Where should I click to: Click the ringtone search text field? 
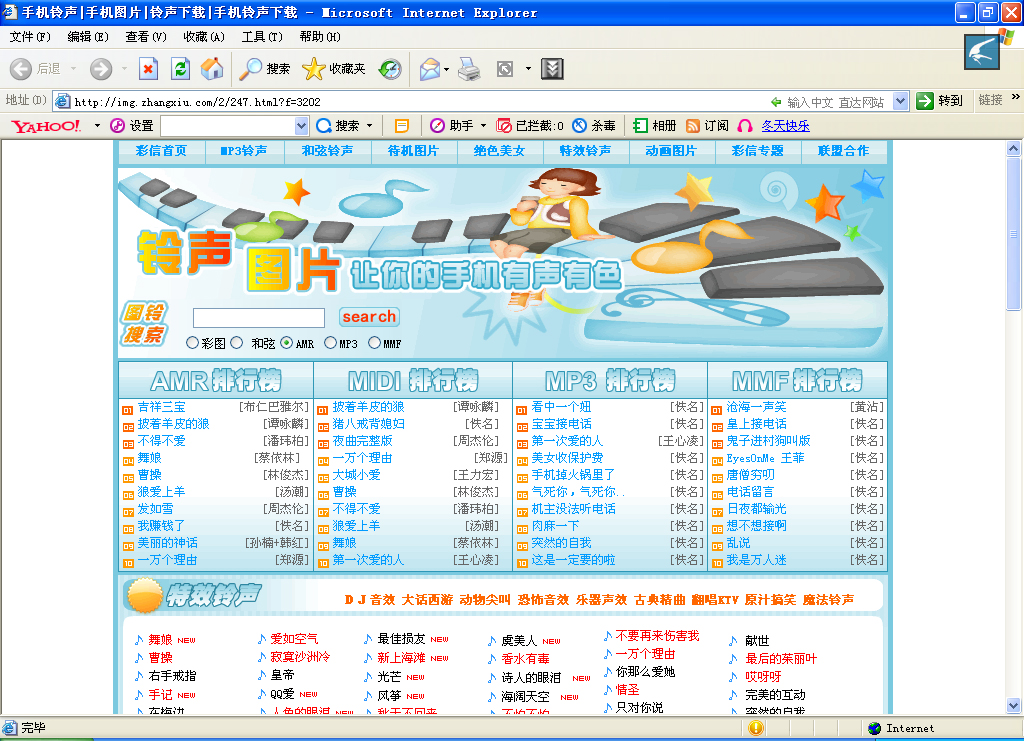258,318
